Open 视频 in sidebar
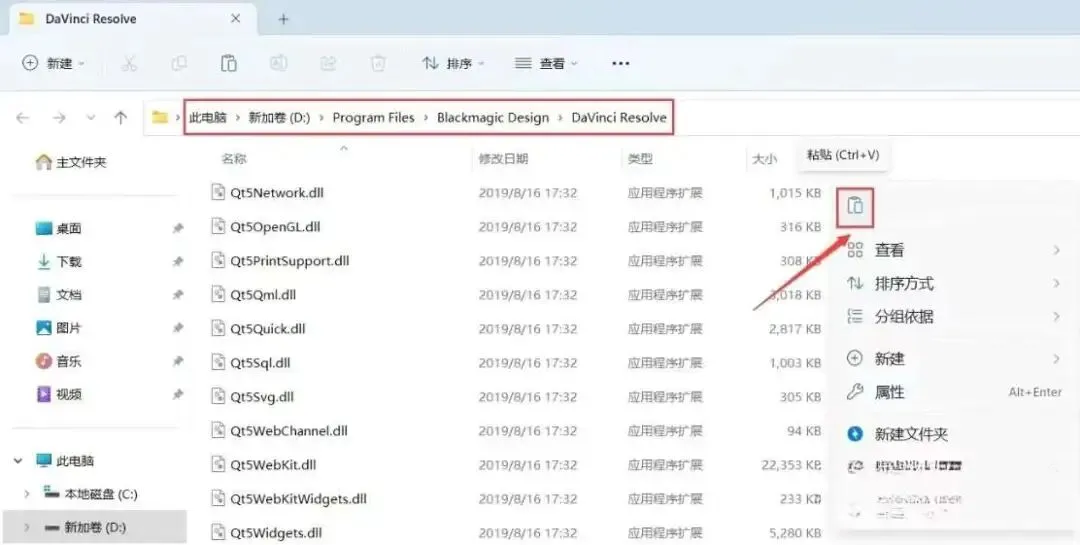Viewport: 1080px width, 545px height. 59,394
